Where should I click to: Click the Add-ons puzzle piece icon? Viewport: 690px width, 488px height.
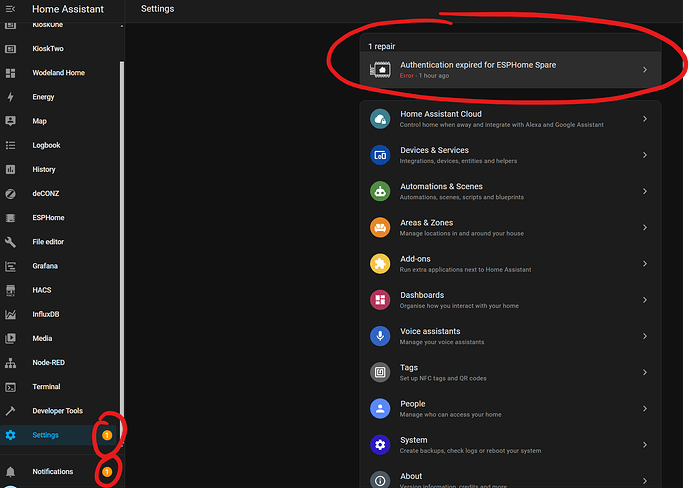pos(380,264)
